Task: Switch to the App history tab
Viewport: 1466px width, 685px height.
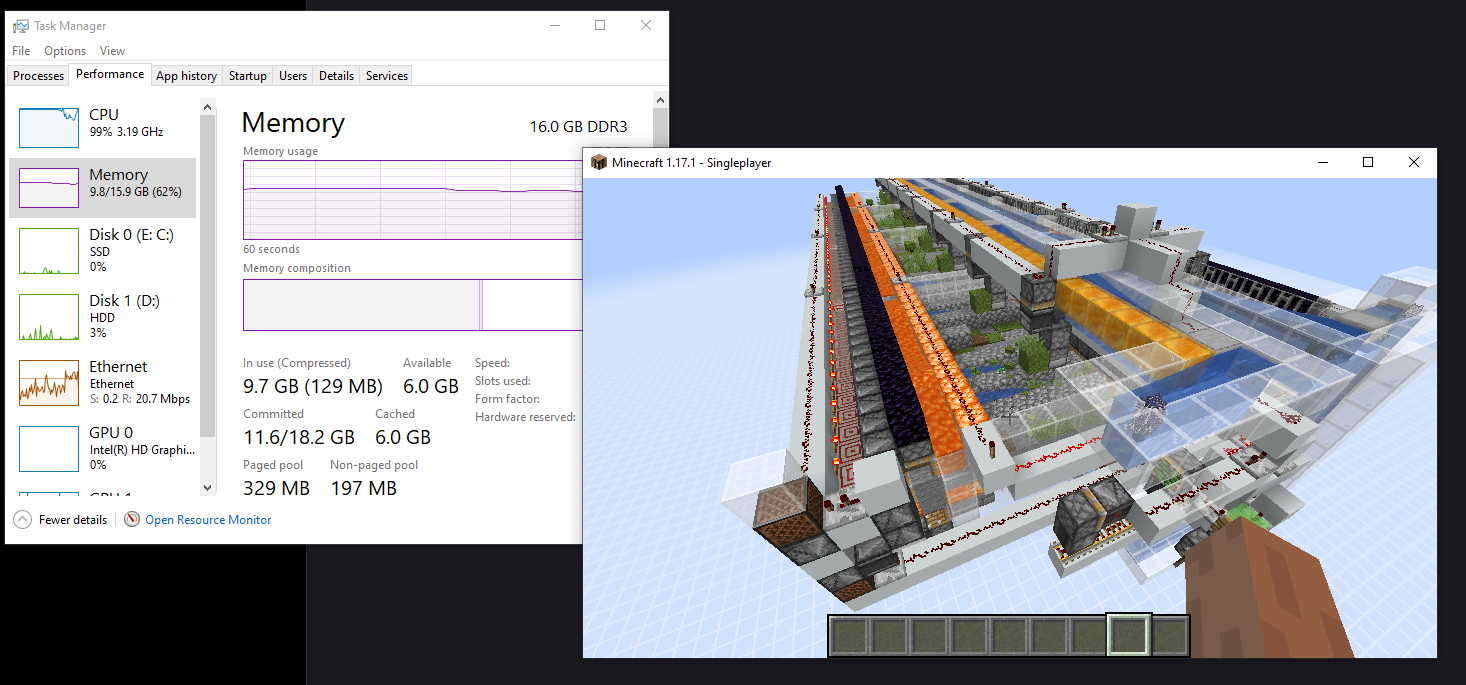Action: tap(186, 76)
